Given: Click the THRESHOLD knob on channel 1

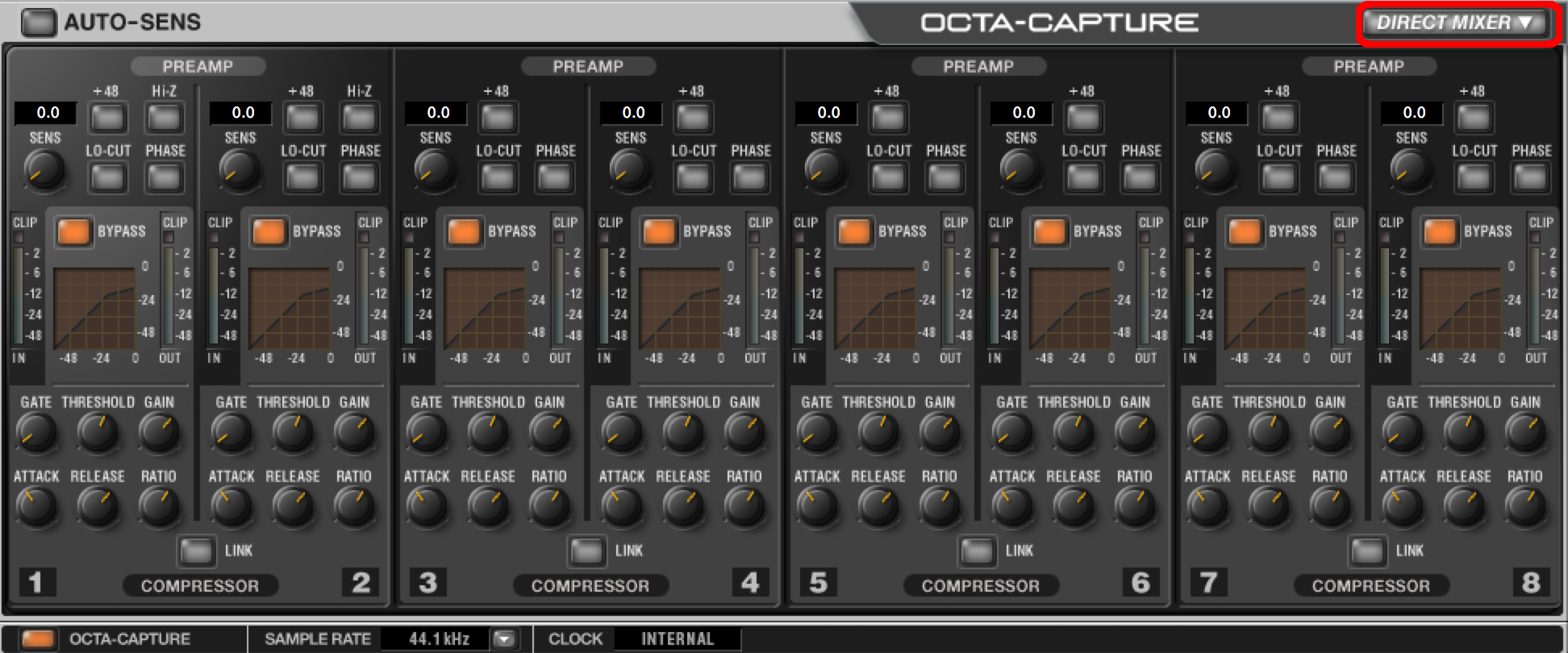Looking at the screenshot, I should pyautogui.click(x=97, y=433).
